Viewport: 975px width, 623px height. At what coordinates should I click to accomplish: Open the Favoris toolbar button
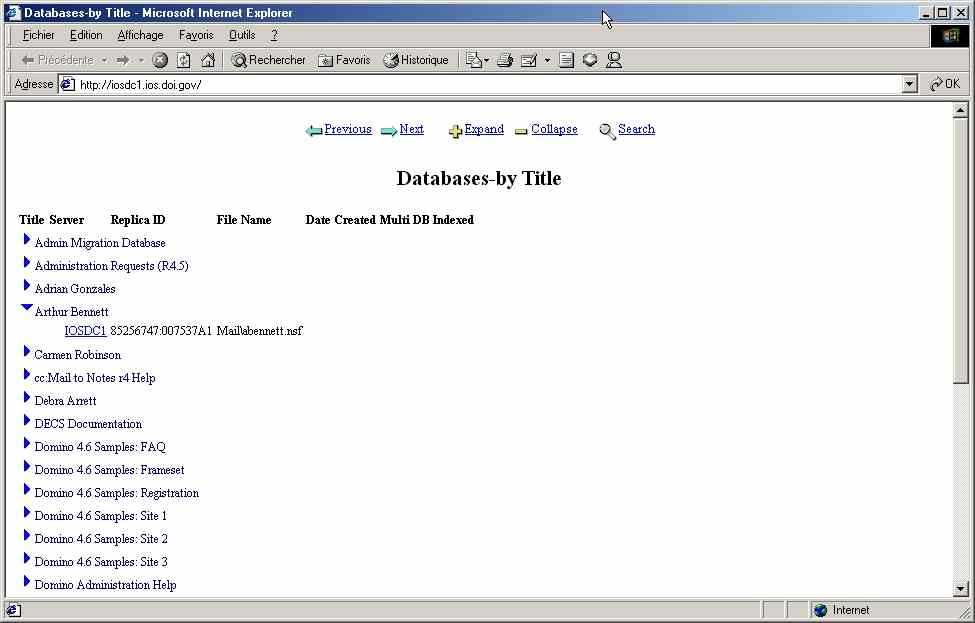344,60
